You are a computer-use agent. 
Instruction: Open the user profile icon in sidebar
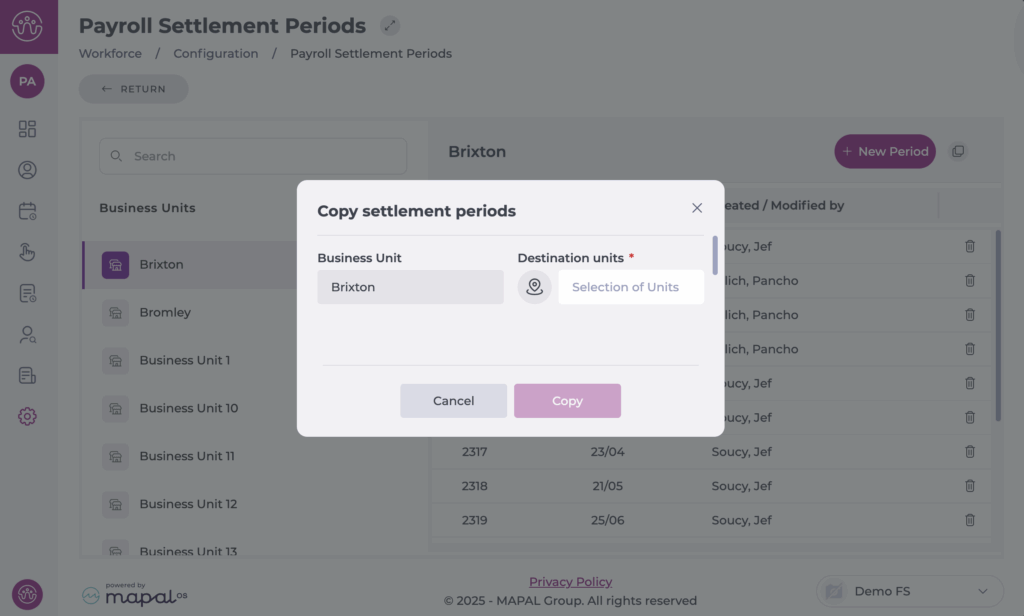pyautogui.click(x=27, y=170)
